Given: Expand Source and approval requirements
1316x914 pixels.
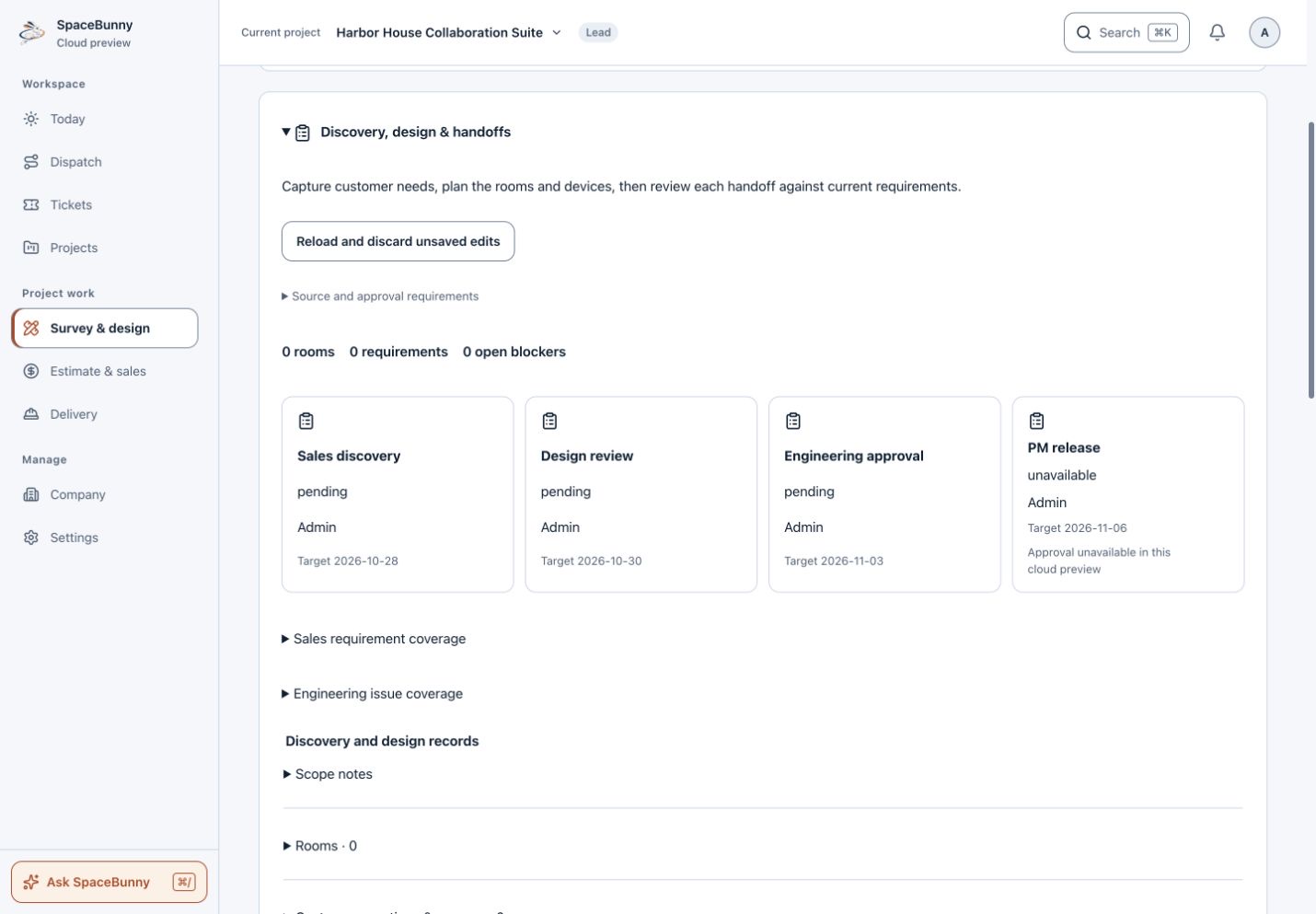Looking at the screenshot, I should click(x=380, y=296).
